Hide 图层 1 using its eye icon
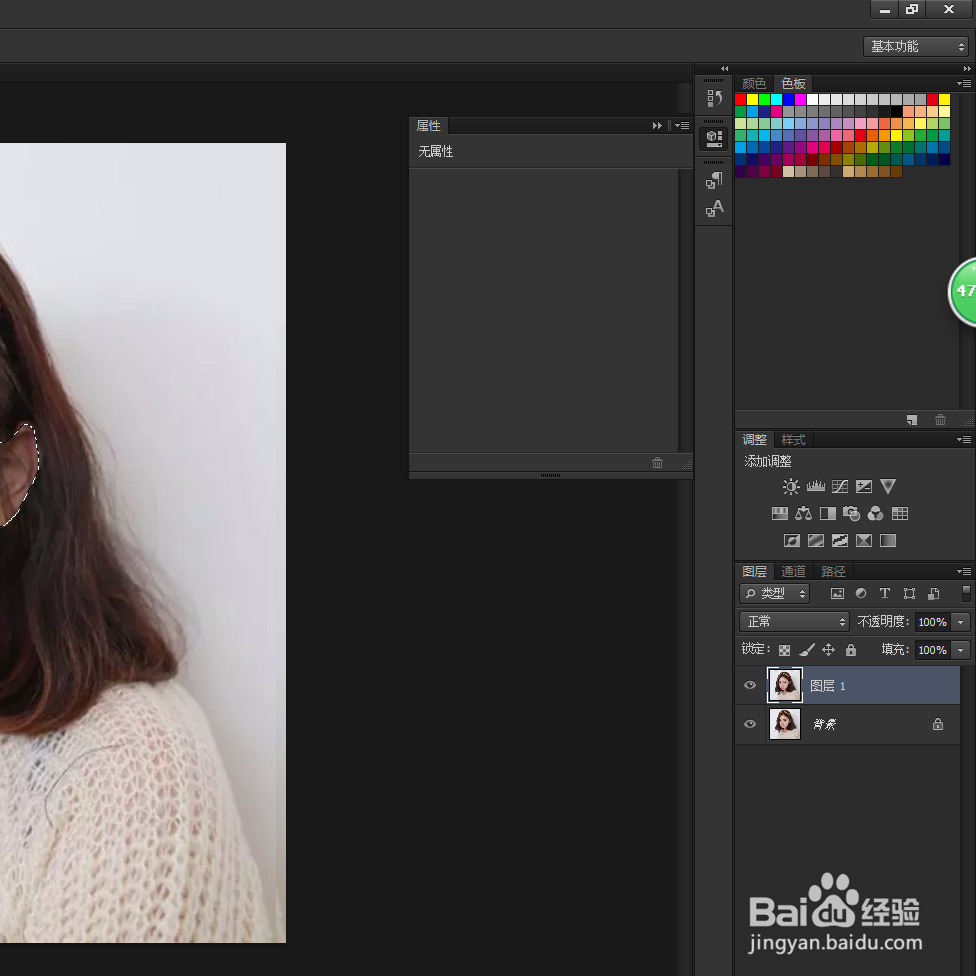Screen dimensions: 976x976 pyautogui.click(x=750, y=685)
